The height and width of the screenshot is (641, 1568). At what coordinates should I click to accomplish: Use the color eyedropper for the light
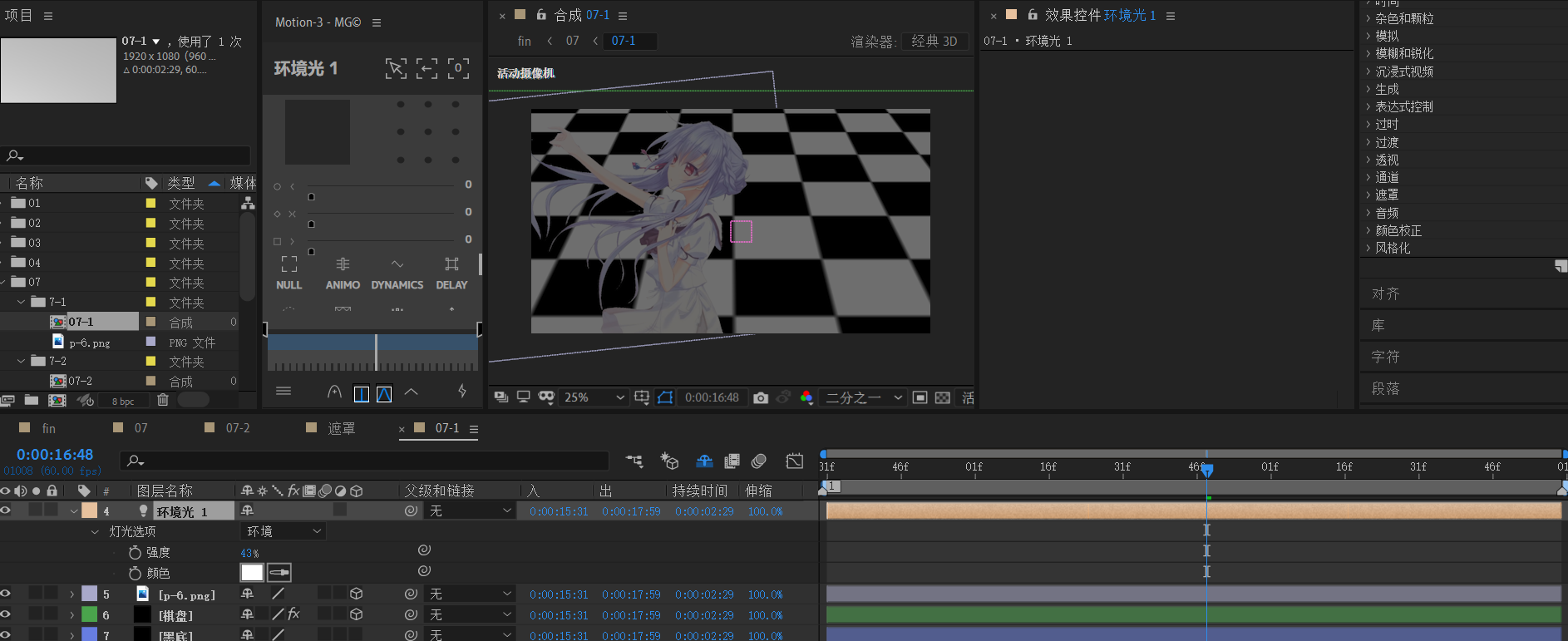279,572
